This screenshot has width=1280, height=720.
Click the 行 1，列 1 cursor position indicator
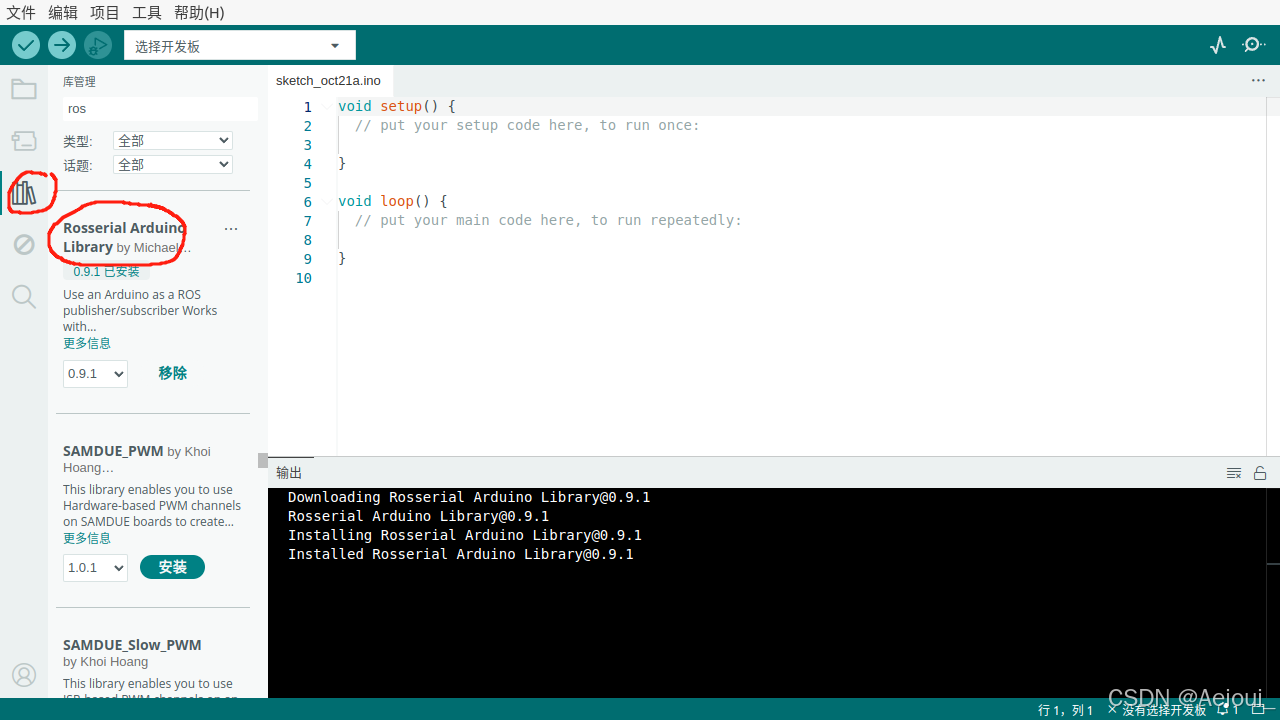point(1066,710)
